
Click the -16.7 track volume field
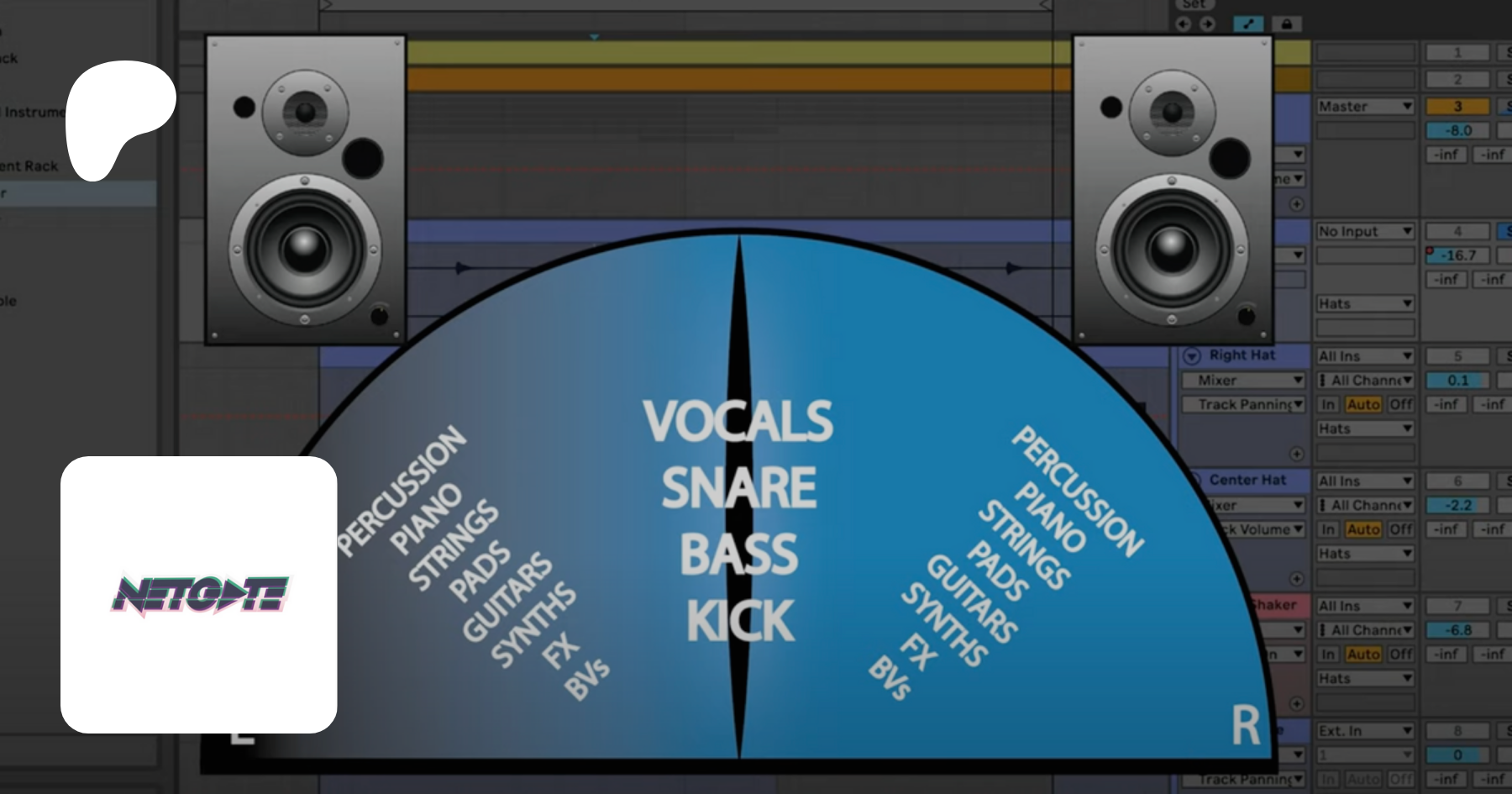click(x=1457, y=255)
